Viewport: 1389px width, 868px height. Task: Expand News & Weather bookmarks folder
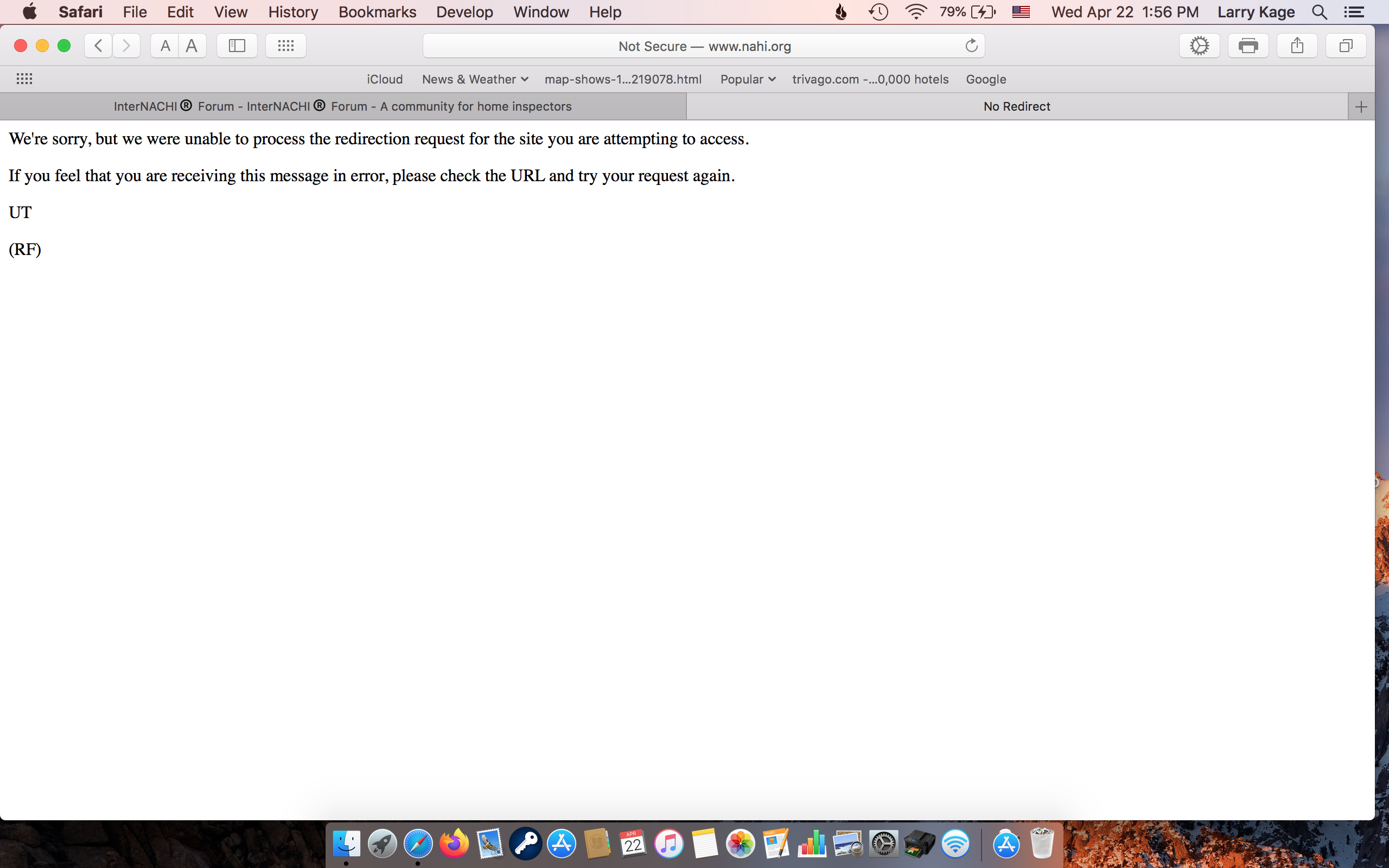474,79
